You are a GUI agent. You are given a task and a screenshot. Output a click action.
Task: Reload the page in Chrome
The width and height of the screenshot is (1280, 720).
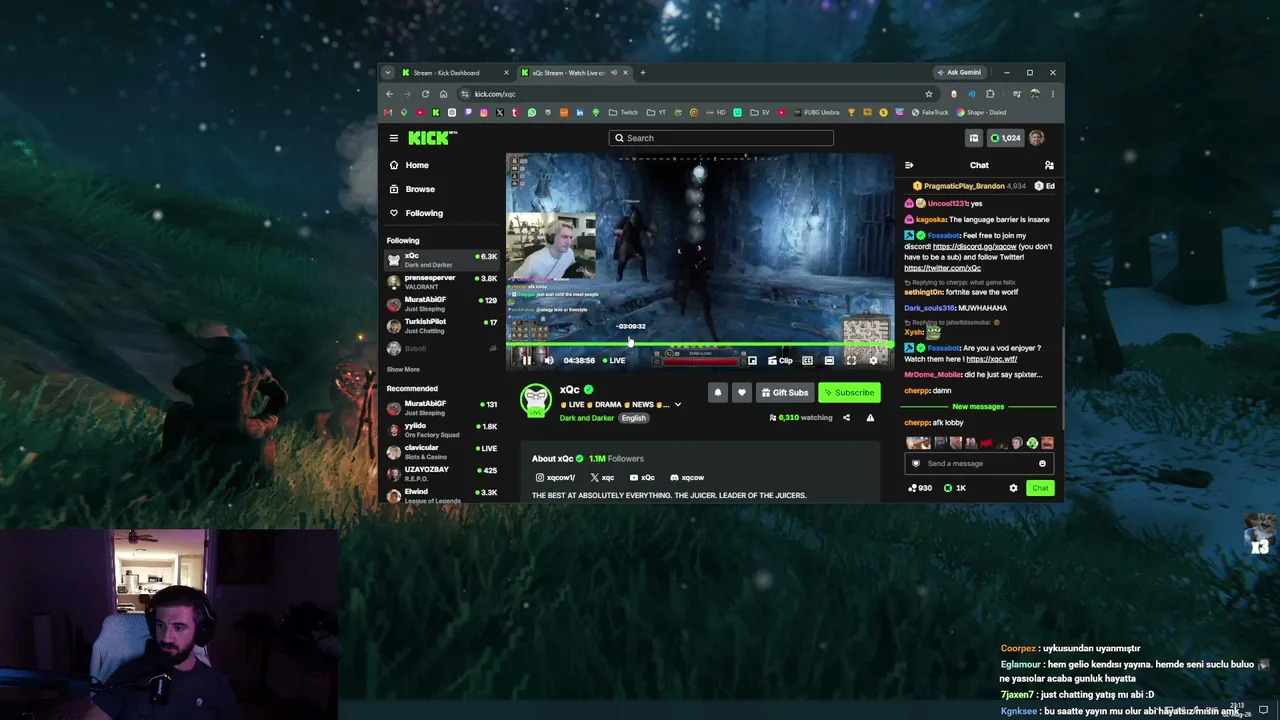[425, 94]
